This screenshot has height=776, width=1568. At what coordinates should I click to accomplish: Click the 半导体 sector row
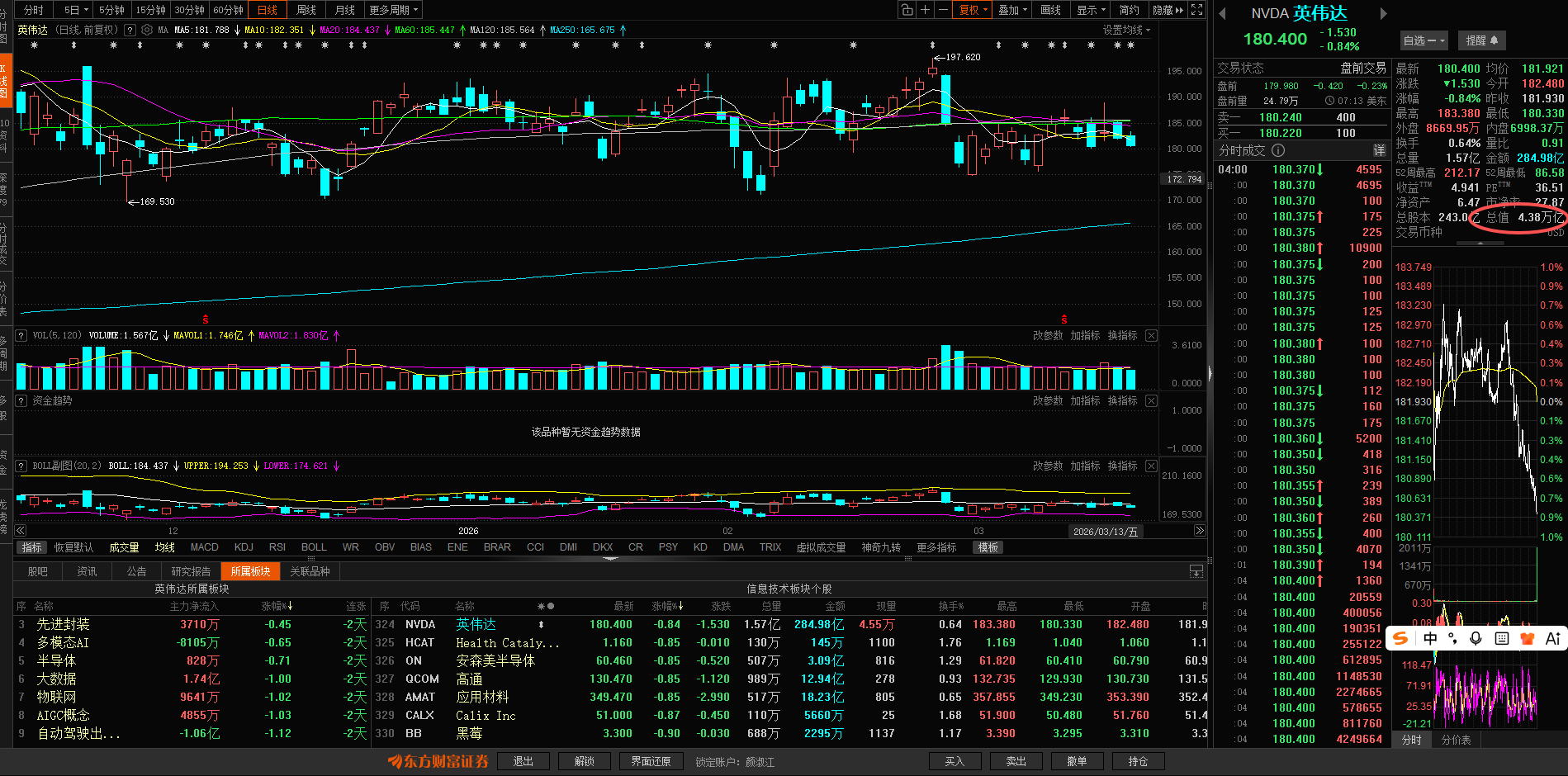pyautogui.click(x=192, y=660)
